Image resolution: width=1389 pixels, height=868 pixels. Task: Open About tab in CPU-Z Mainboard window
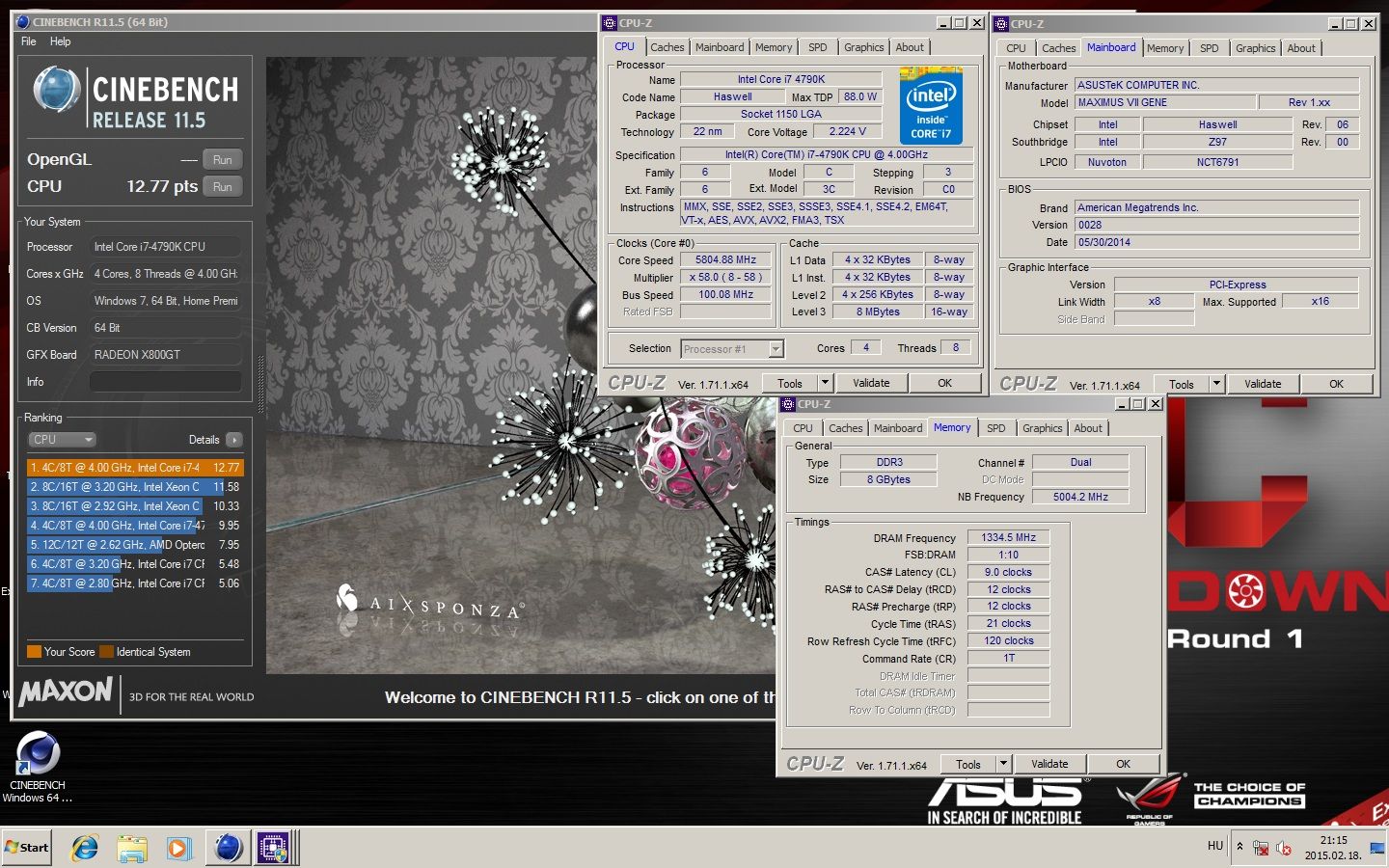point(1301,48)
